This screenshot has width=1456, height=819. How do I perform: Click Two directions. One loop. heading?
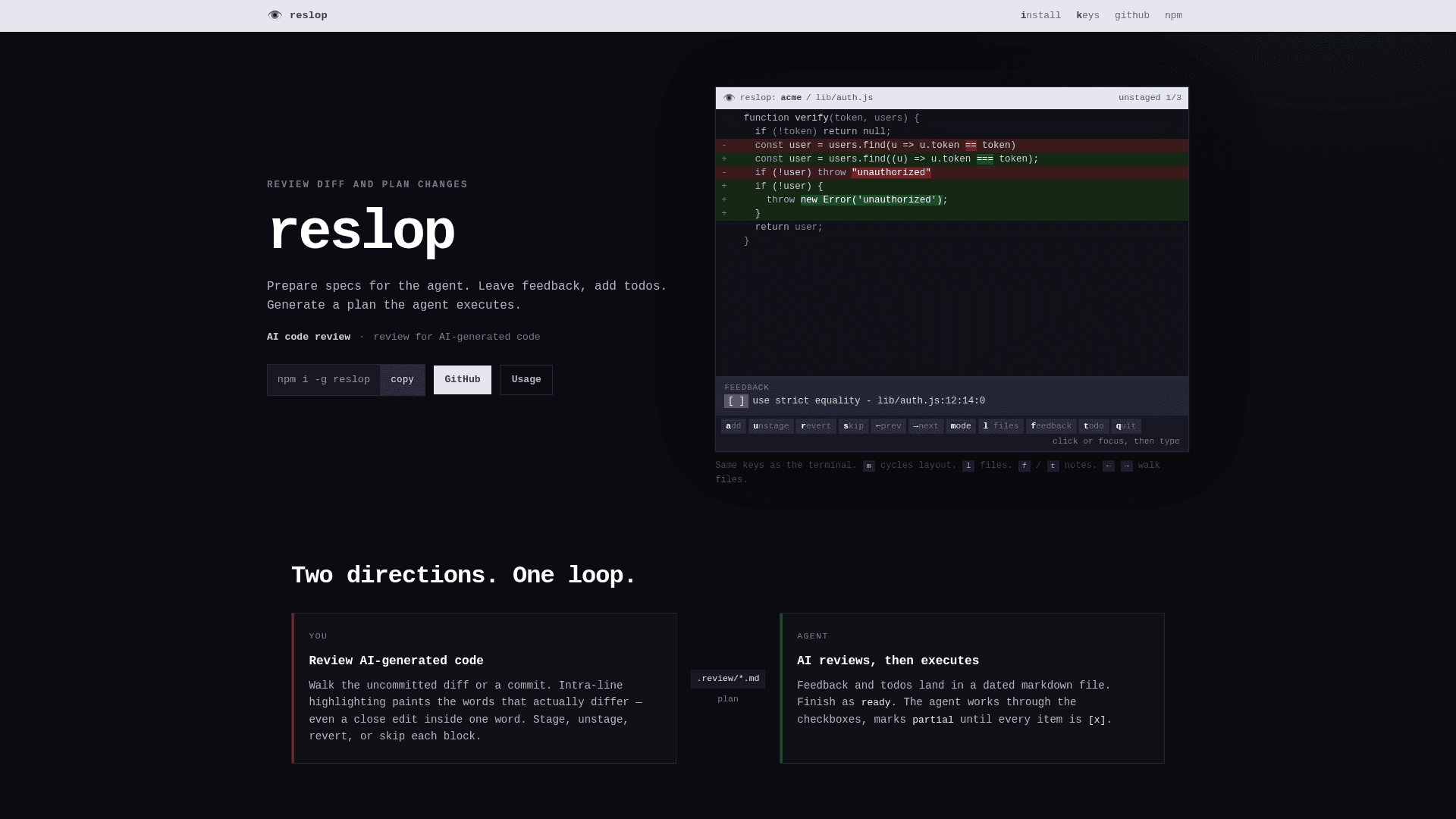click(463, 576)
